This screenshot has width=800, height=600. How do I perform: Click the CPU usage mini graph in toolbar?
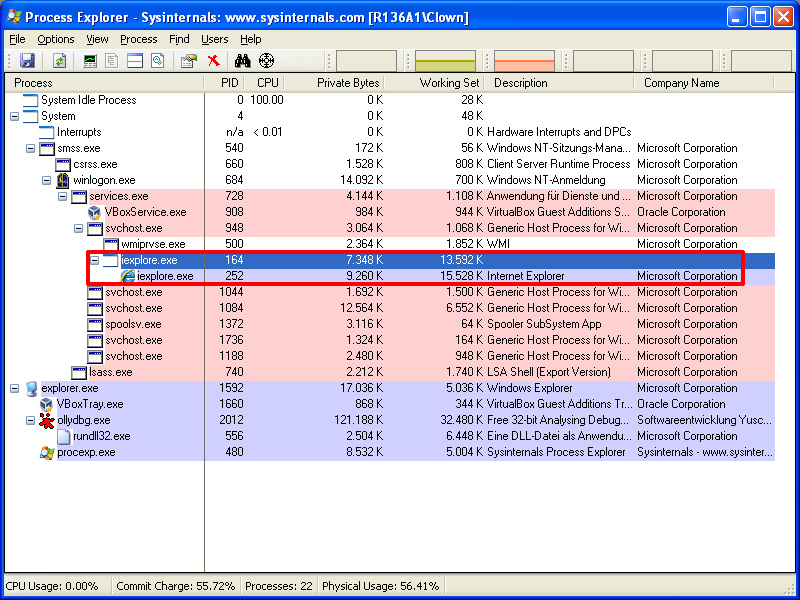pos(366,61)
